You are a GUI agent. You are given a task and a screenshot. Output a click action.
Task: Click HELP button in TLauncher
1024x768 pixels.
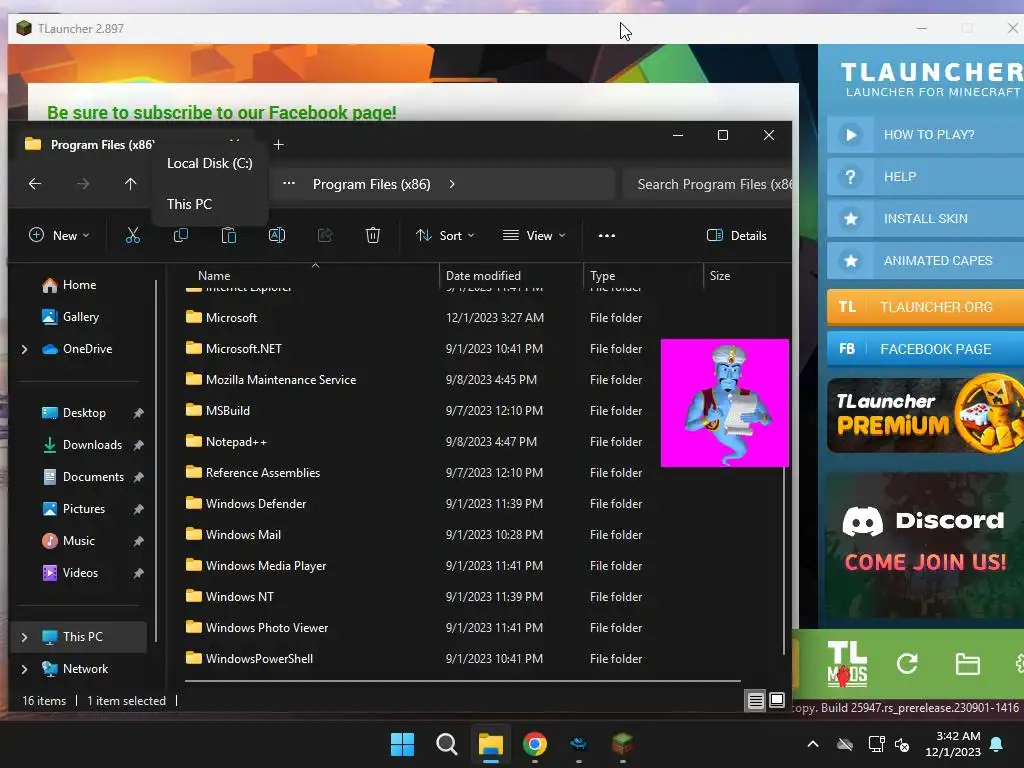point(925,176)
